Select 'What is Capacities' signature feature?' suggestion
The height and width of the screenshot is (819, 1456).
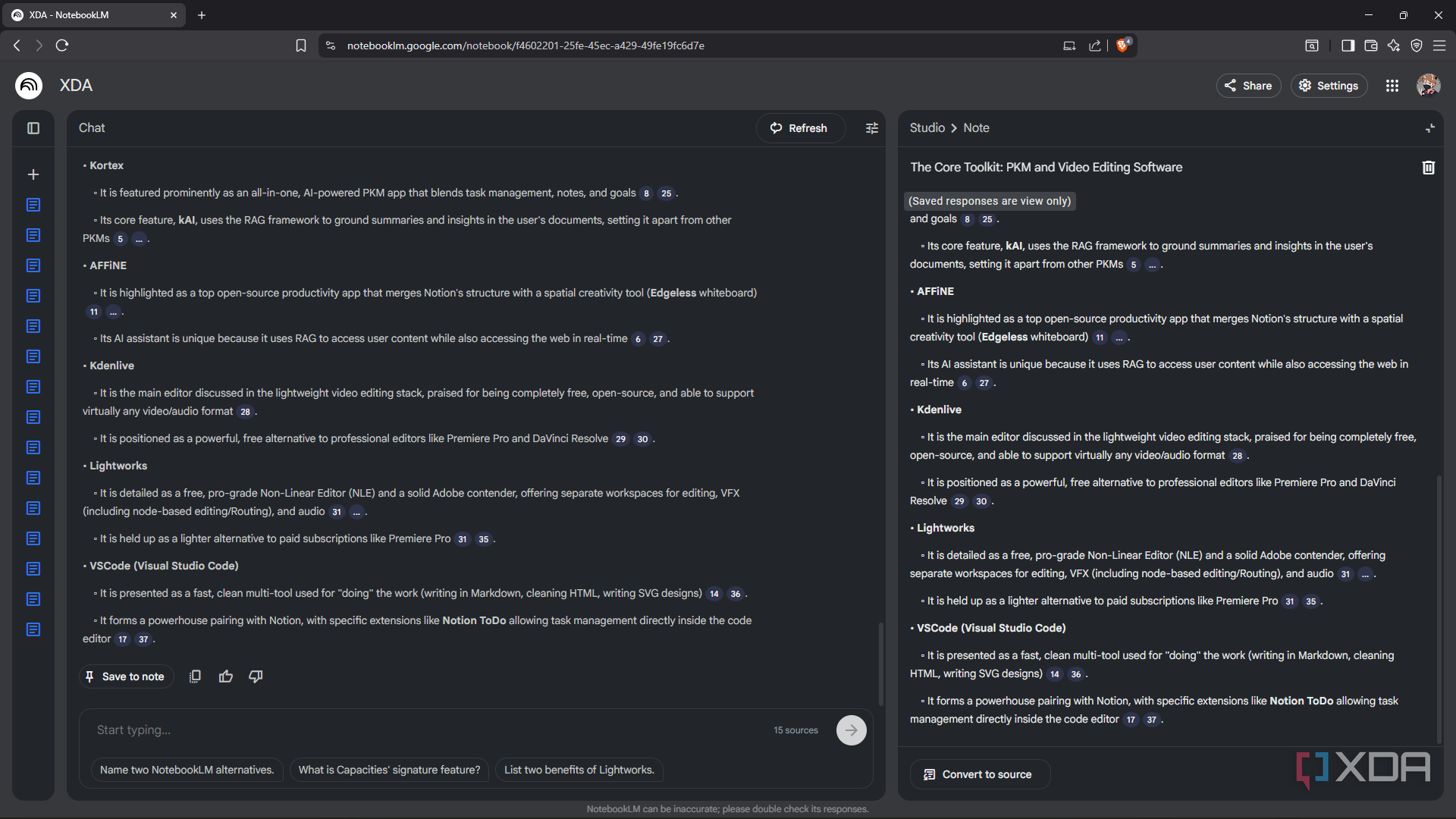(389, 770)
